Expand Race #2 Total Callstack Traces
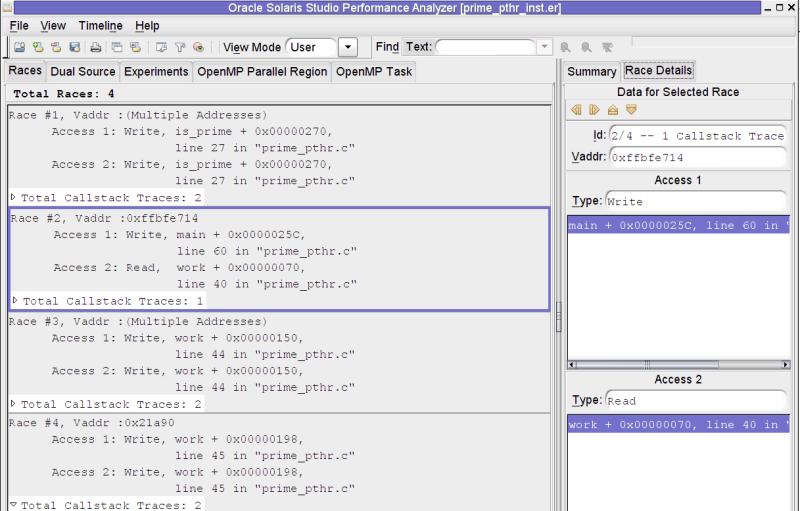 (x=15, y=300)
